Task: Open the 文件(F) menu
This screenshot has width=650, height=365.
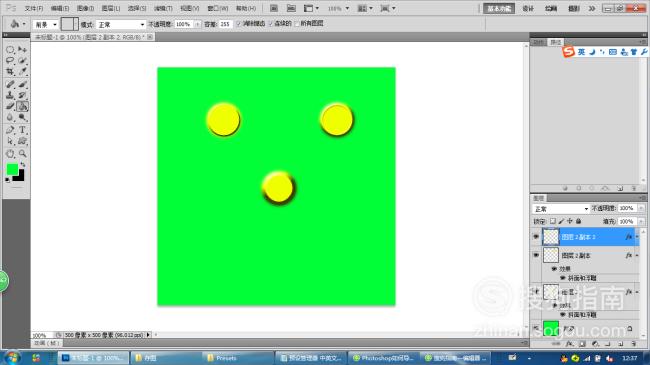Action: coord(34,8)
